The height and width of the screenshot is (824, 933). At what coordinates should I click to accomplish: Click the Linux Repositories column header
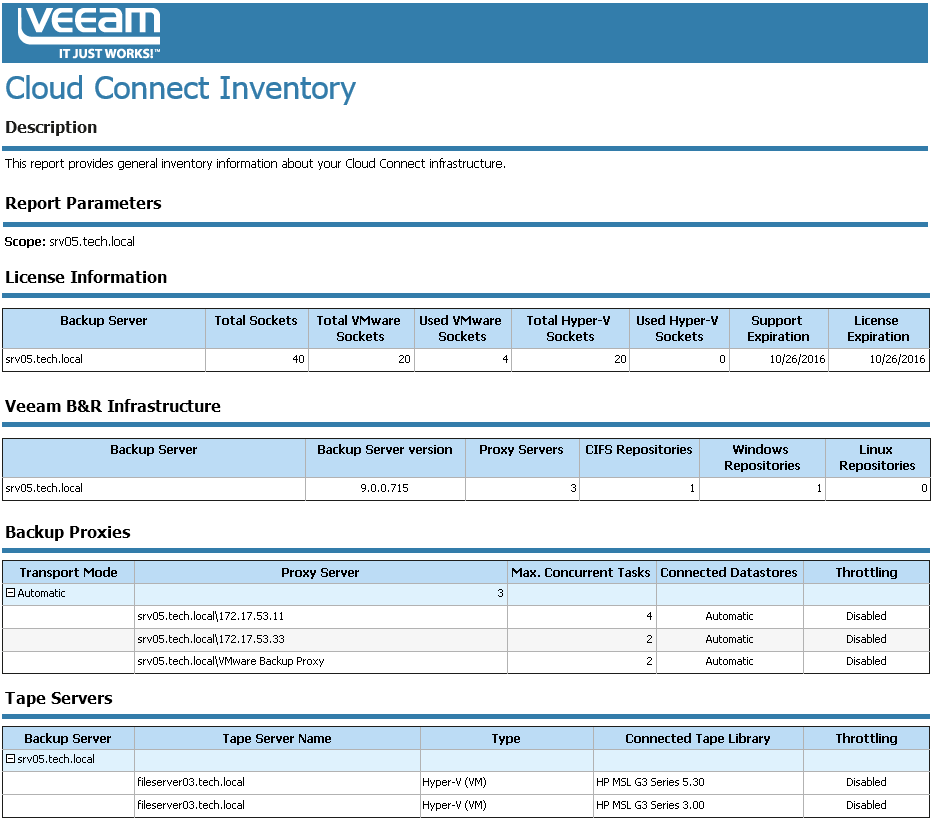coord(877,458)
